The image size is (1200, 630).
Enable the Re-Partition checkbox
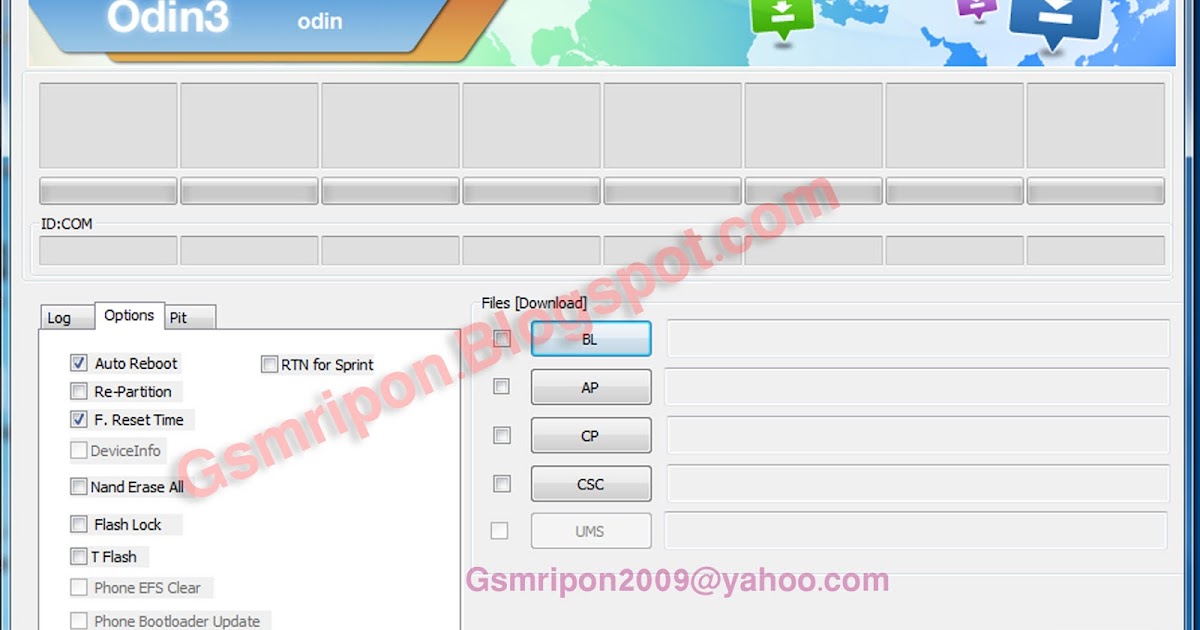click(x=78, y=391)
